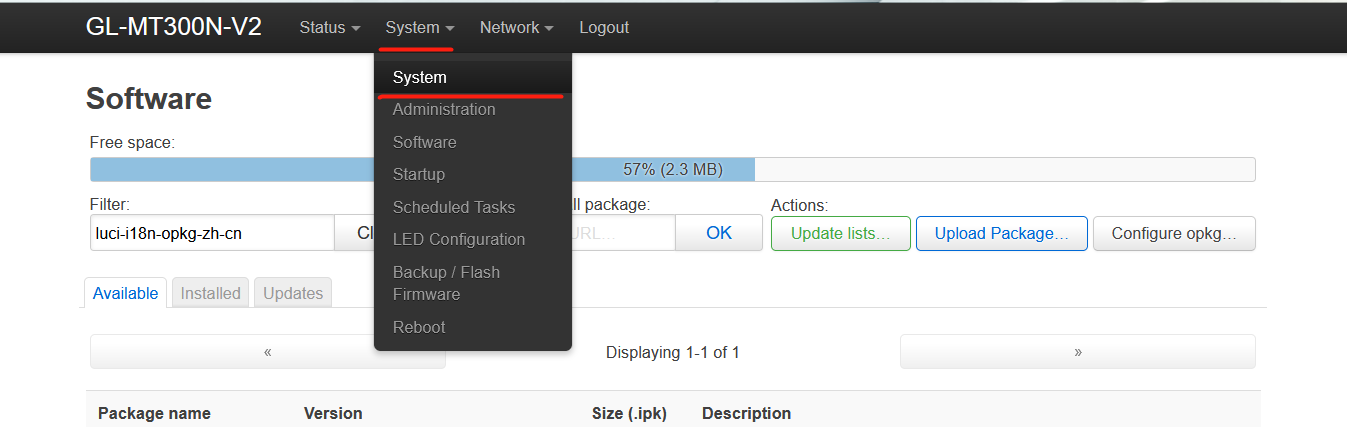
Task: Switch to the Installed tab
Action: [211, 293]
